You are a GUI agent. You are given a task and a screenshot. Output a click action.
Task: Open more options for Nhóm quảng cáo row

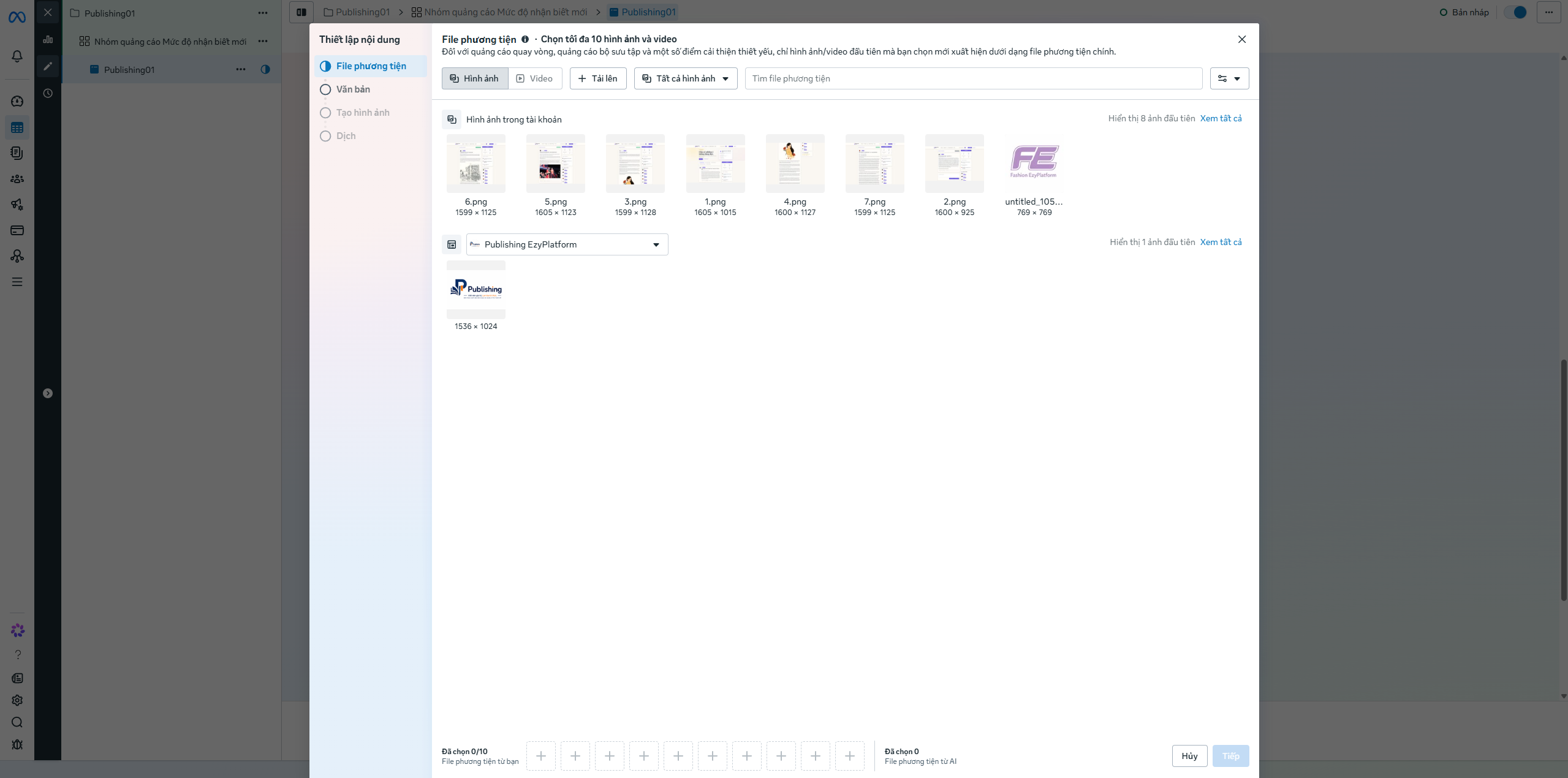263,41
